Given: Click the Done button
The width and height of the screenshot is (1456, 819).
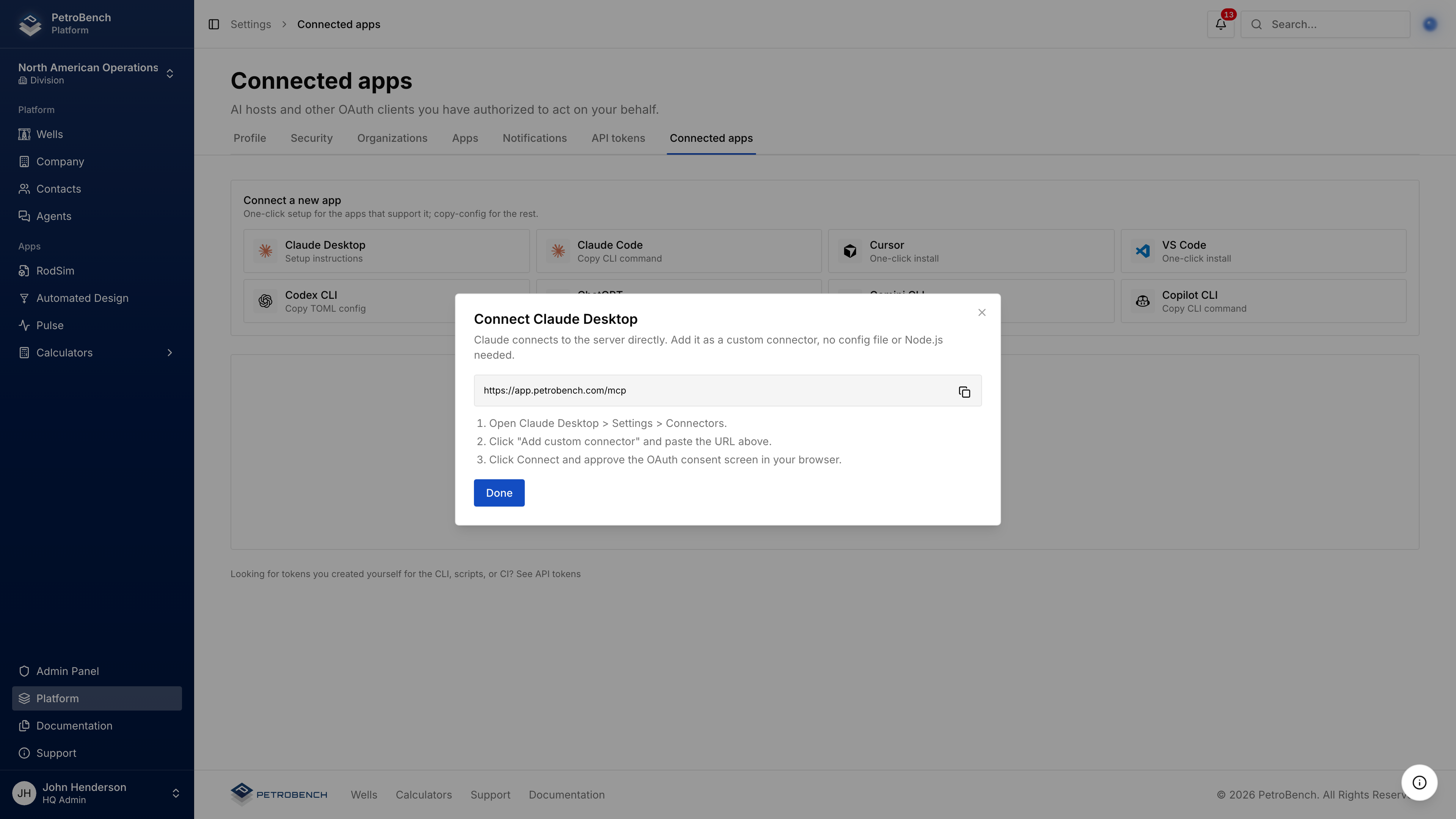Looking at the screenshot, I should coord(499,493).
